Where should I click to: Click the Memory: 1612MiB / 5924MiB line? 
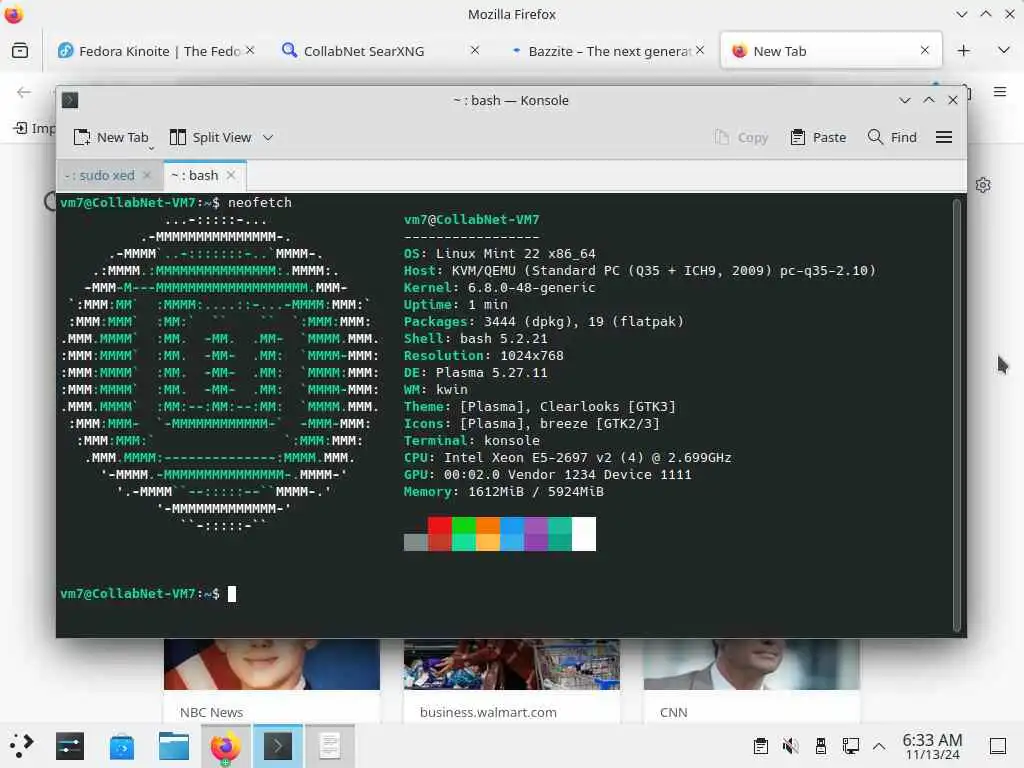tap(504, 491)
